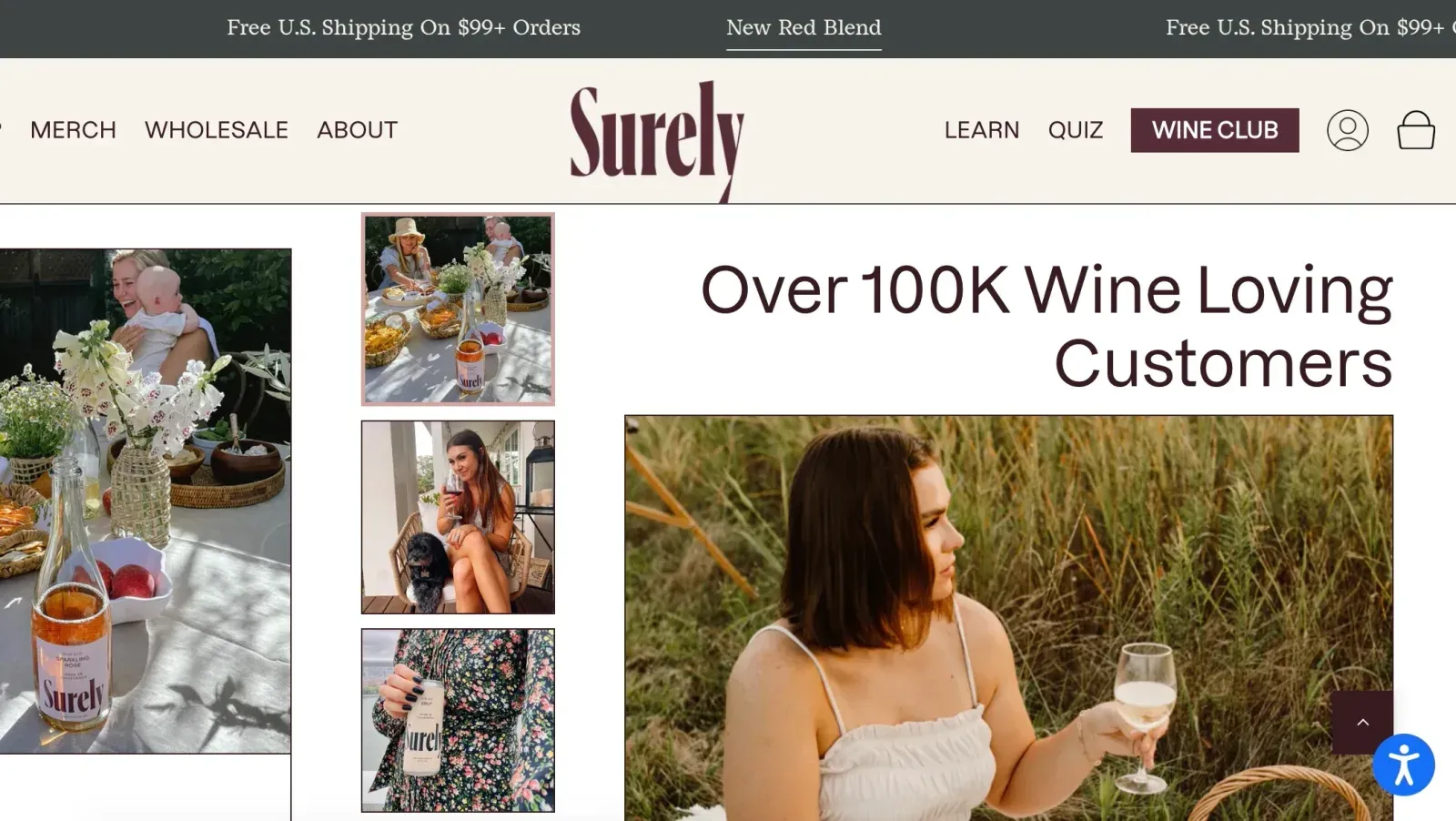
Task: Click the Over 100K Wine Loving Customers heading
Action: 1046,326
